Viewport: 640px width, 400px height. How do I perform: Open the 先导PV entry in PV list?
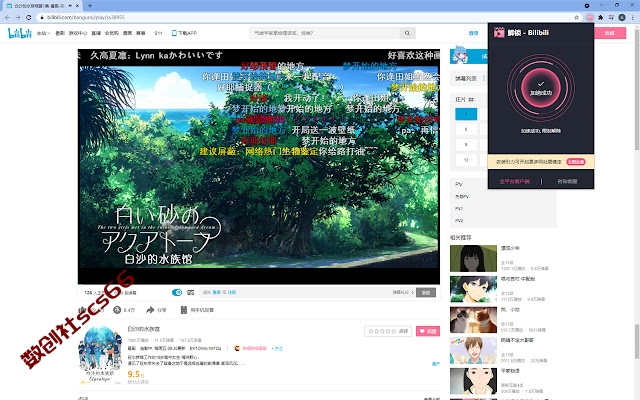[x=462, y=196]
